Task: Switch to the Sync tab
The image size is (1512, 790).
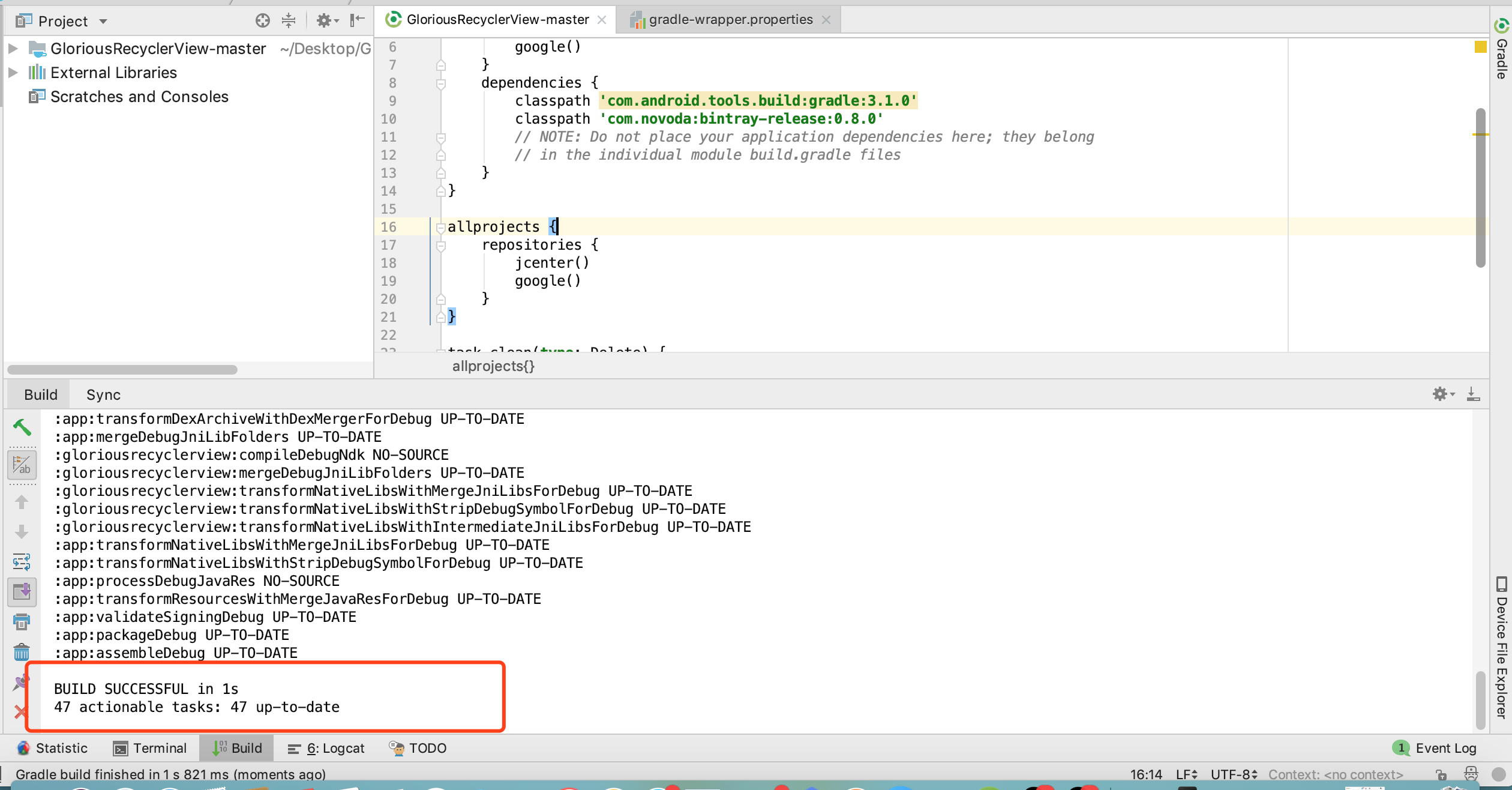Action: click(x=103, y=394)
